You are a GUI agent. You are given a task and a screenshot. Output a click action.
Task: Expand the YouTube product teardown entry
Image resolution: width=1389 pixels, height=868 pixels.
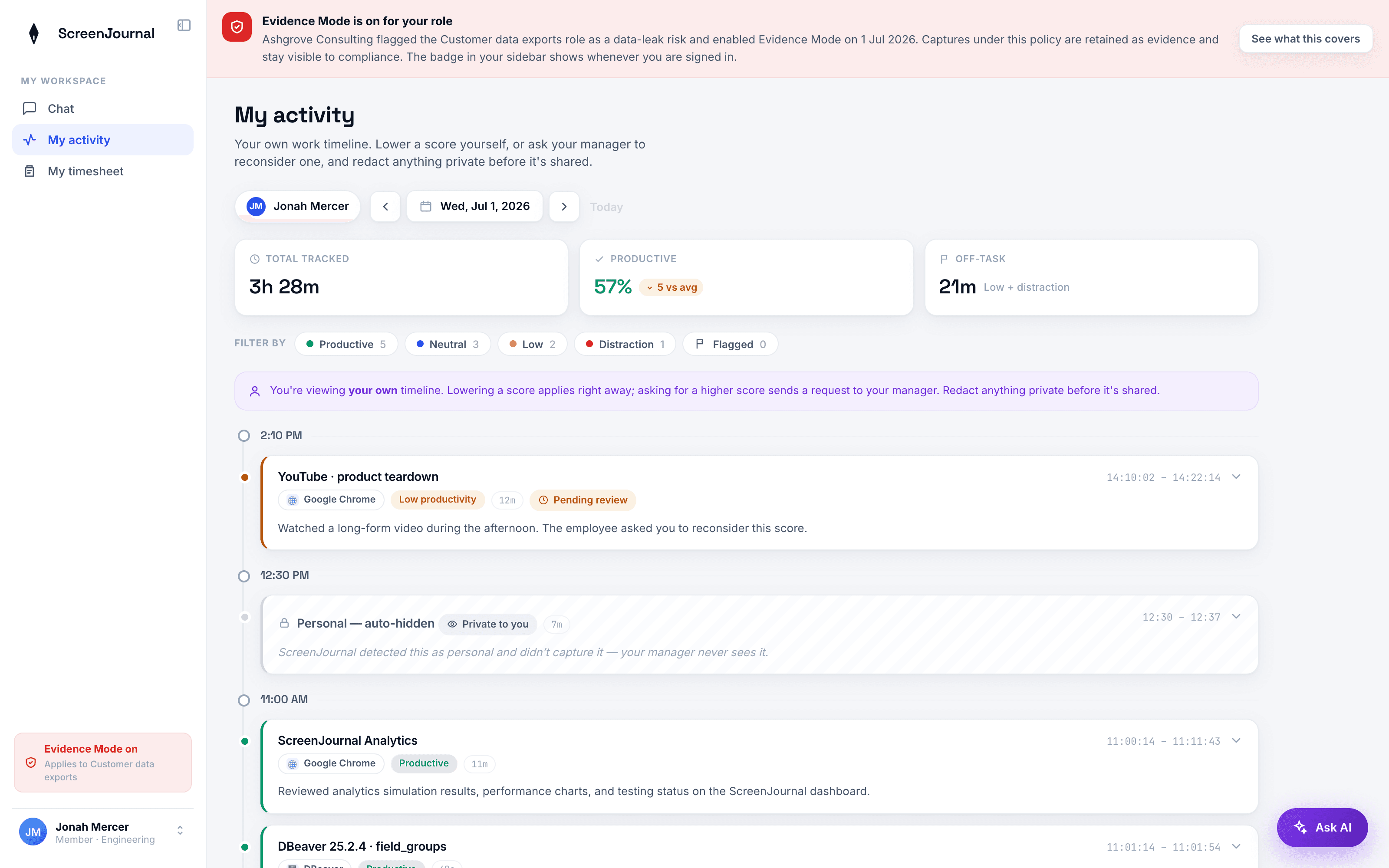point(1236,477)
